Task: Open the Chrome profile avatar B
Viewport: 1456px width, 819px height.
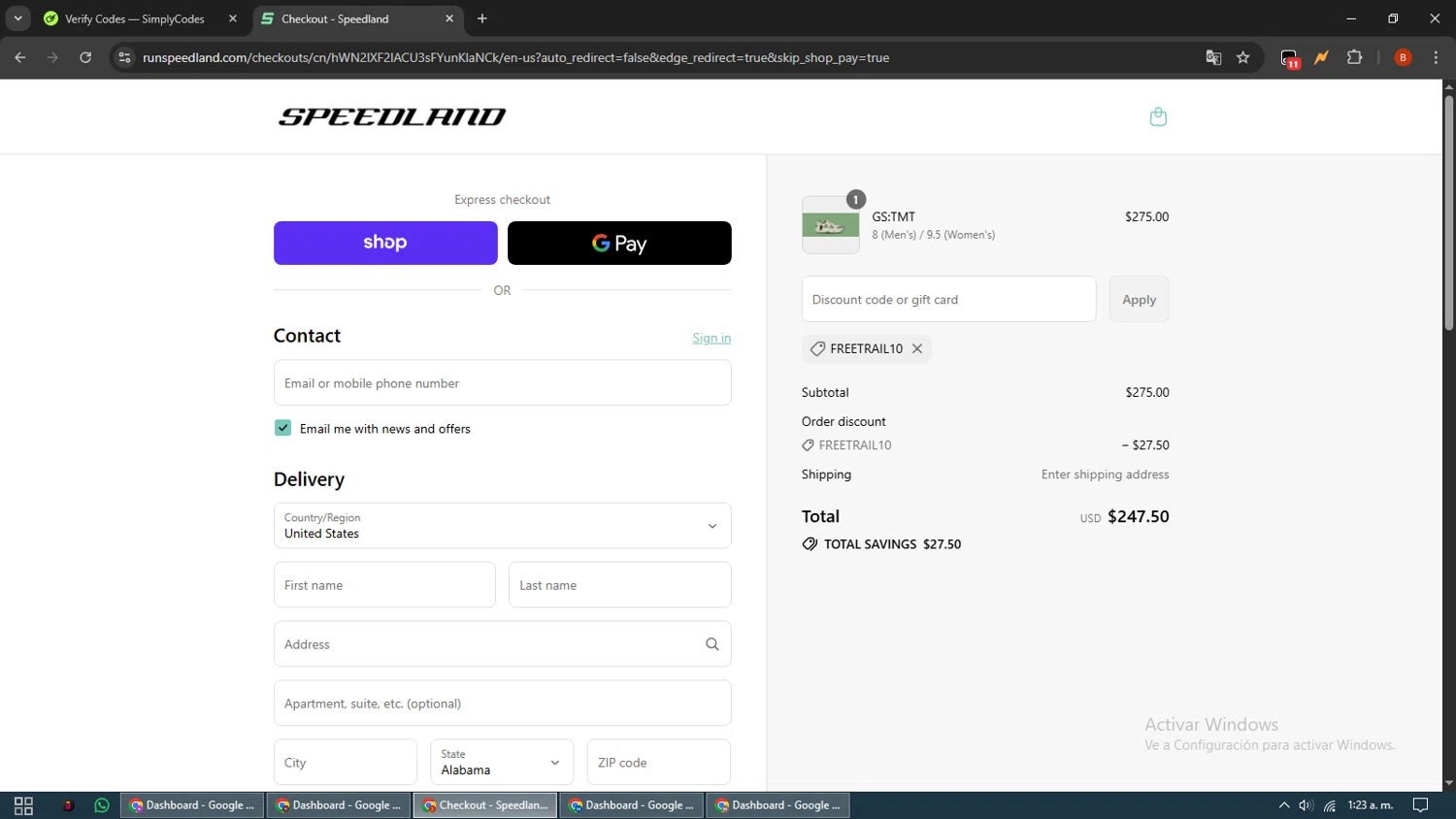Action: pos(1403,57)
